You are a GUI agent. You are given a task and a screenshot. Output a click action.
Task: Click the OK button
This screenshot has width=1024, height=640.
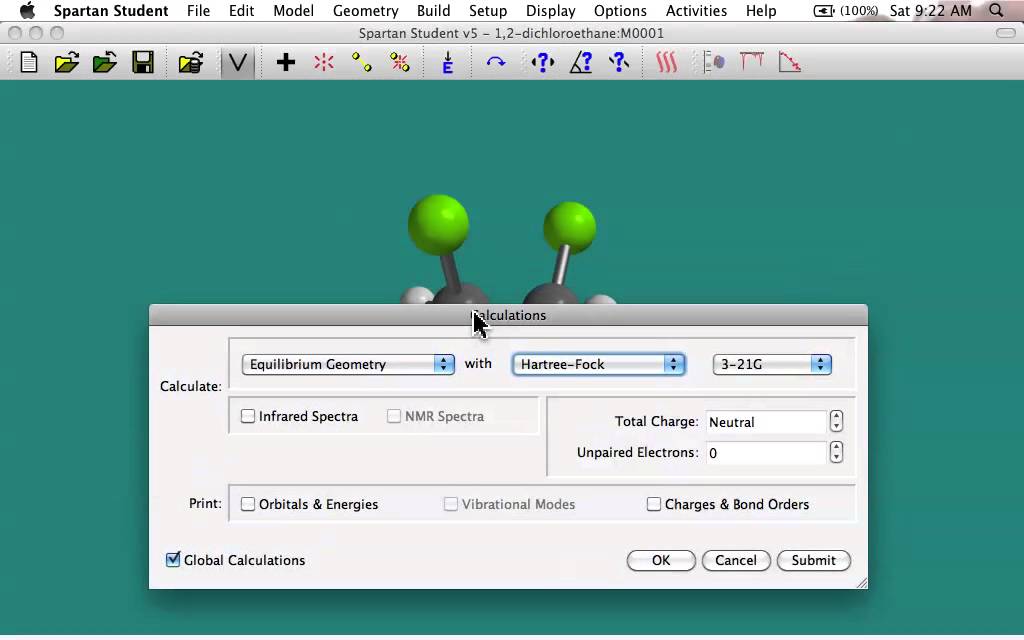pyautogui.click(x=661, y=560)
